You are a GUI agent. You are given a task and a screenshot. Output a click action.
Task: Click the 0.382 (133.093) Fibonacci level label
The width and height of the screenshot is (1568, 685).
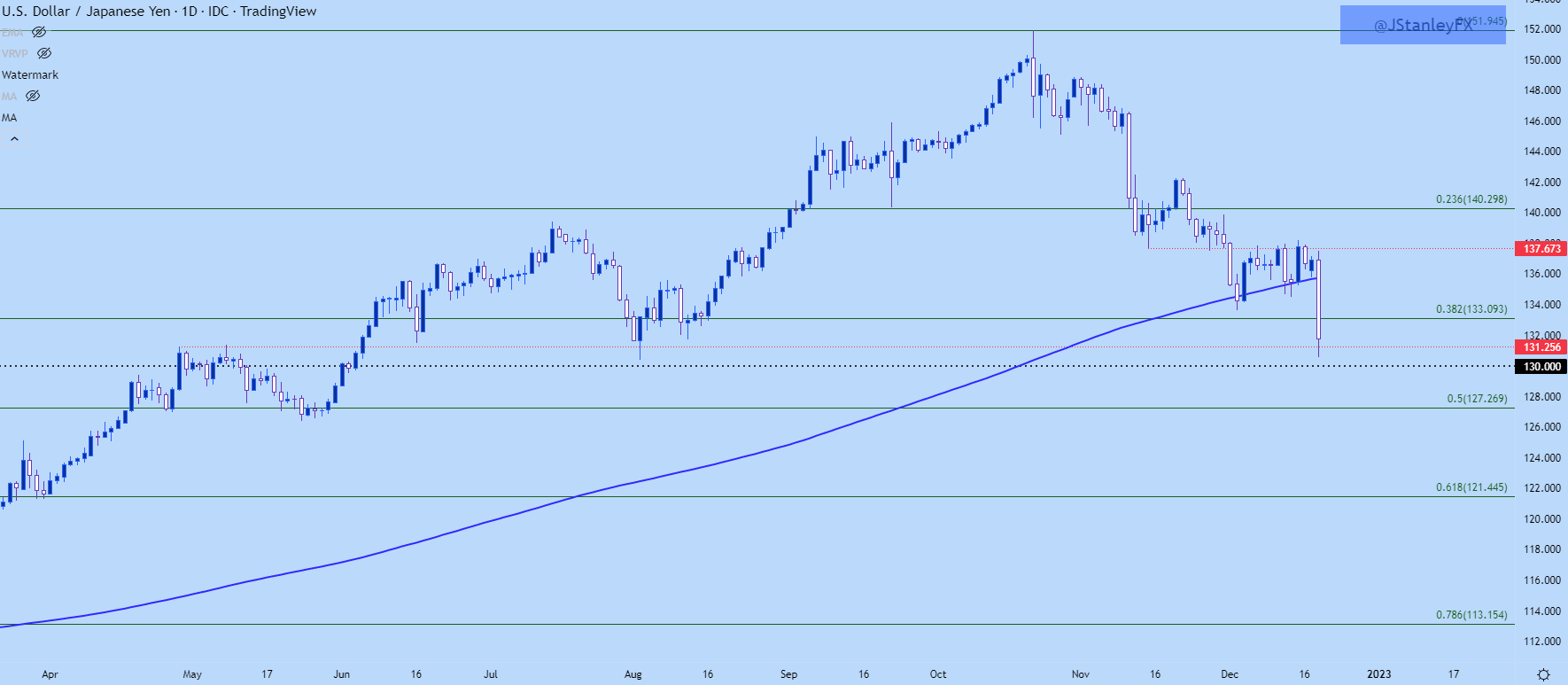coord(1471,309)
